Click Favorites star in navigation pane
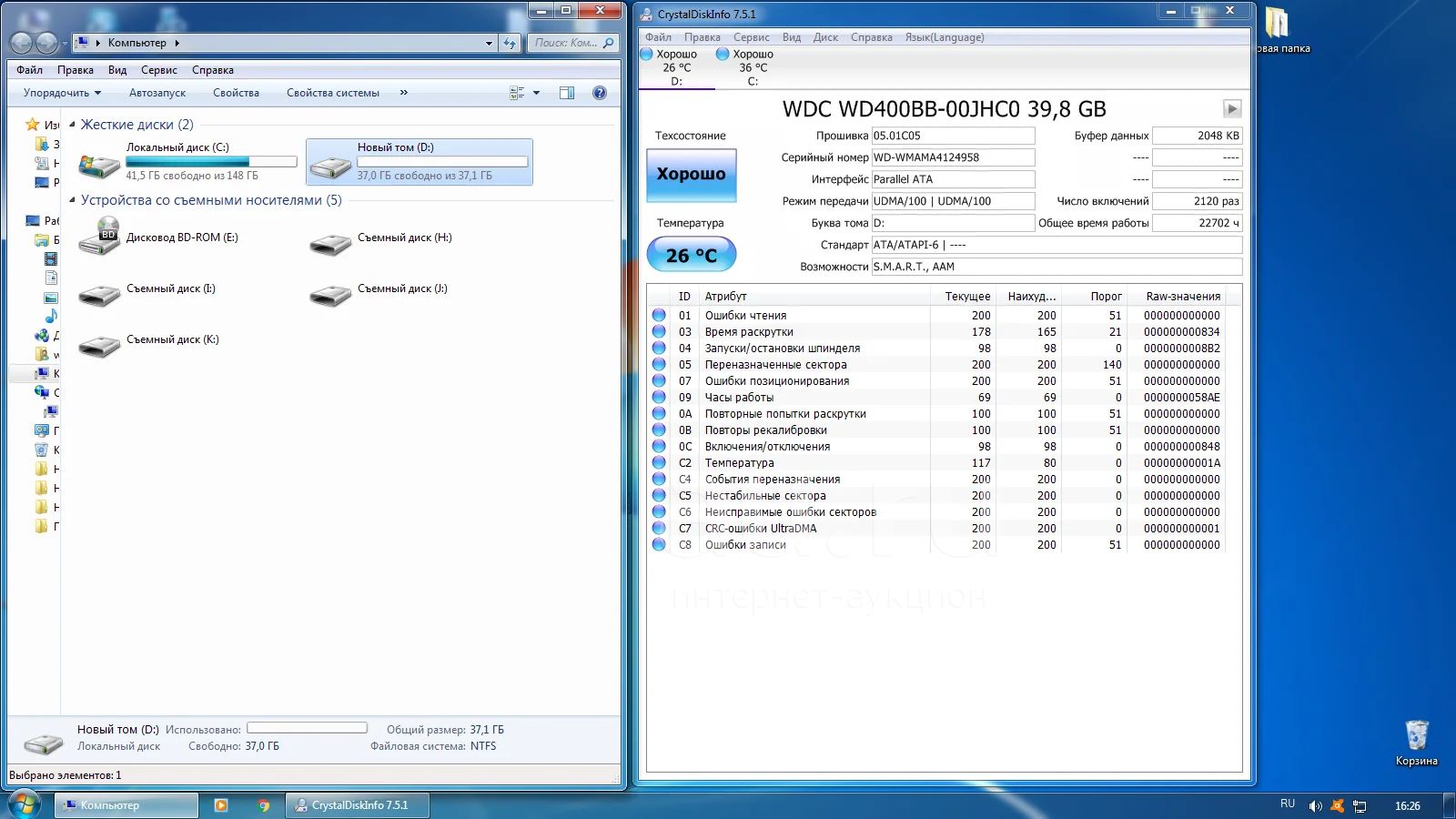Image resolution: width=1456 pixels, height=819 pixels. pos(33,125)
